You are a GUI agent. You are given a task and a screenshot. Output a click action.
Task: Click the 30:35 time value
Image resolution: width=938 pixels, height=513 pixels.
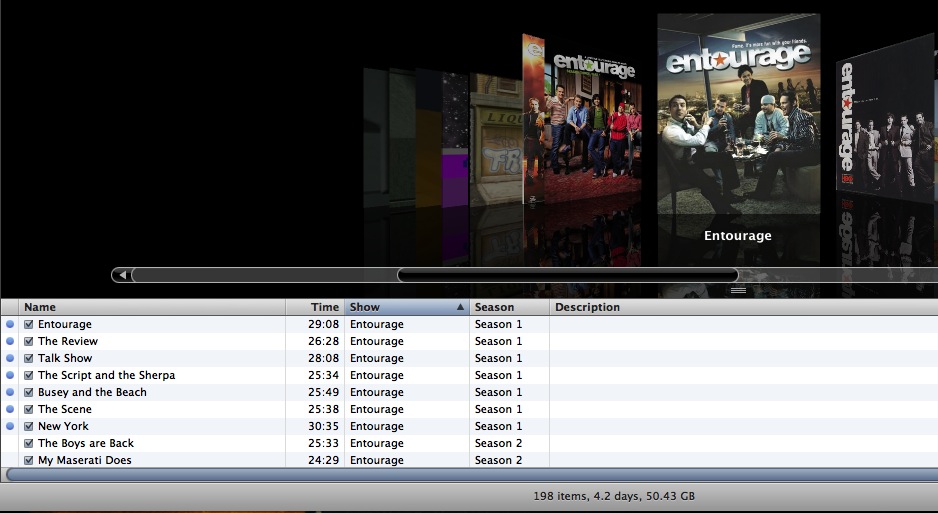tap(324, 426)
